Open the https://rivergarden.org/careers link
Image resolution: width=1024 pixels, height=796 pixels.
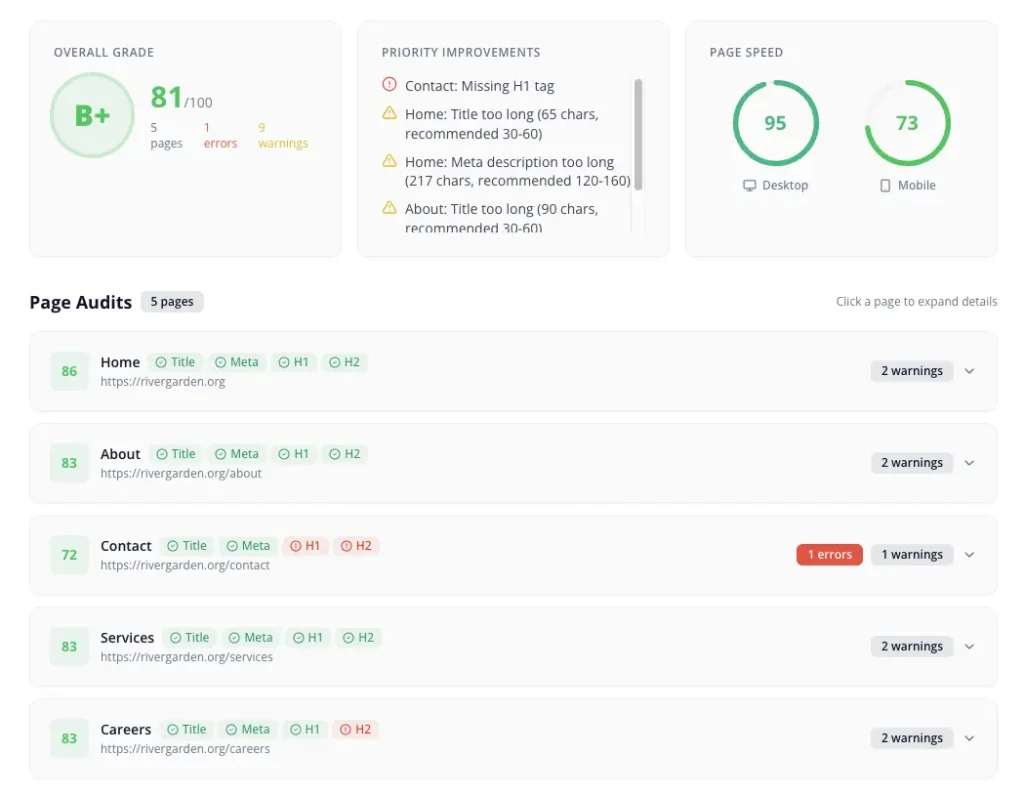point(185,749)
